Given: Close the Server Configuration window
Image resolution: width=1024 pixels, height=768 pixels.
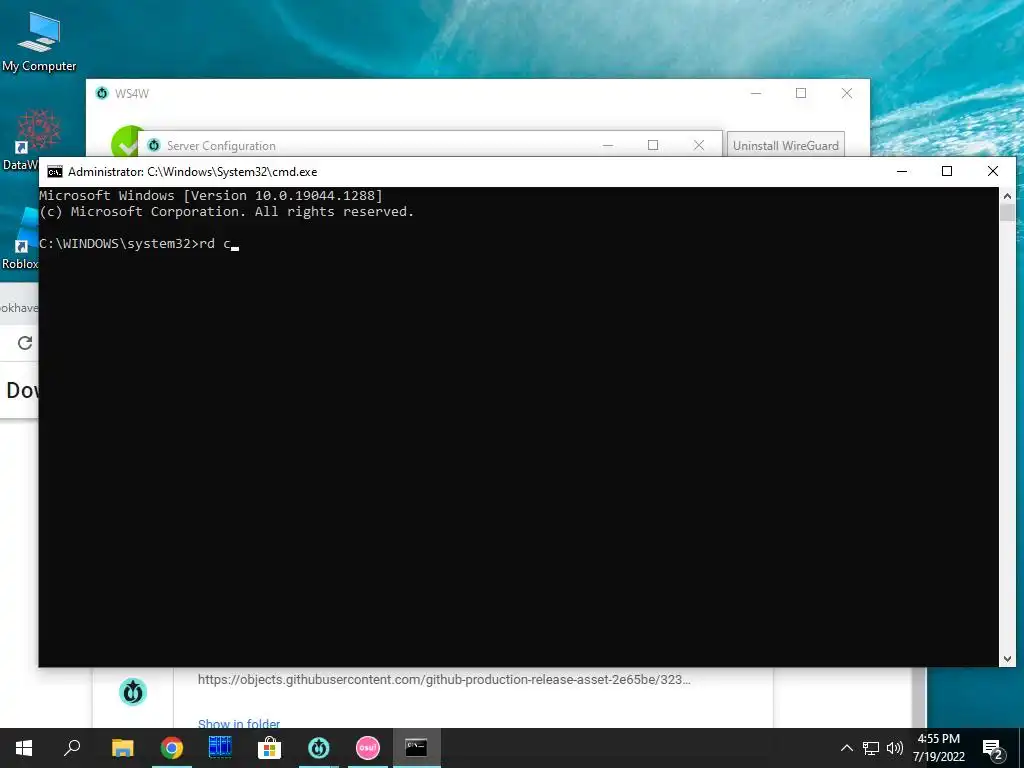Looking at the screenshot, I should coord(699,145).
